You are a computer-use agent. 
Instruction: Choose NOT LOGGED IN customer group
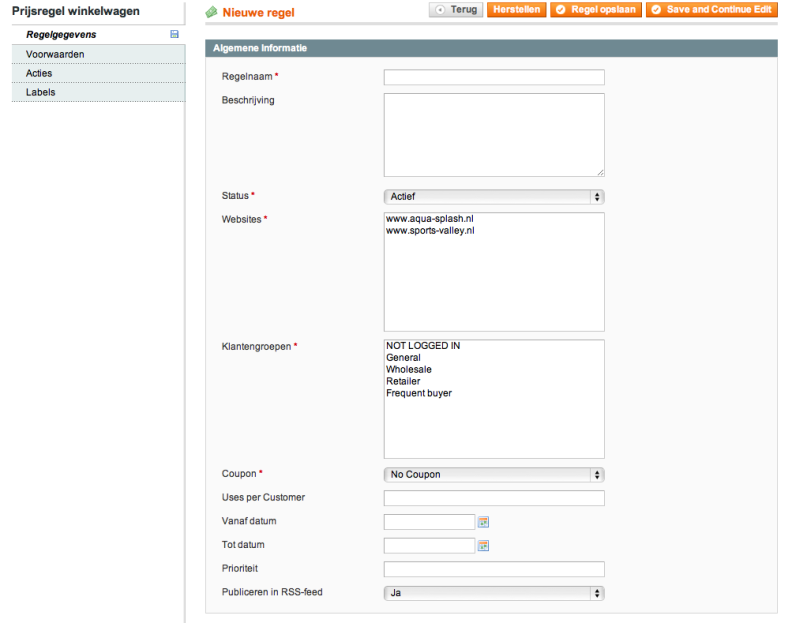pos(423,346)
